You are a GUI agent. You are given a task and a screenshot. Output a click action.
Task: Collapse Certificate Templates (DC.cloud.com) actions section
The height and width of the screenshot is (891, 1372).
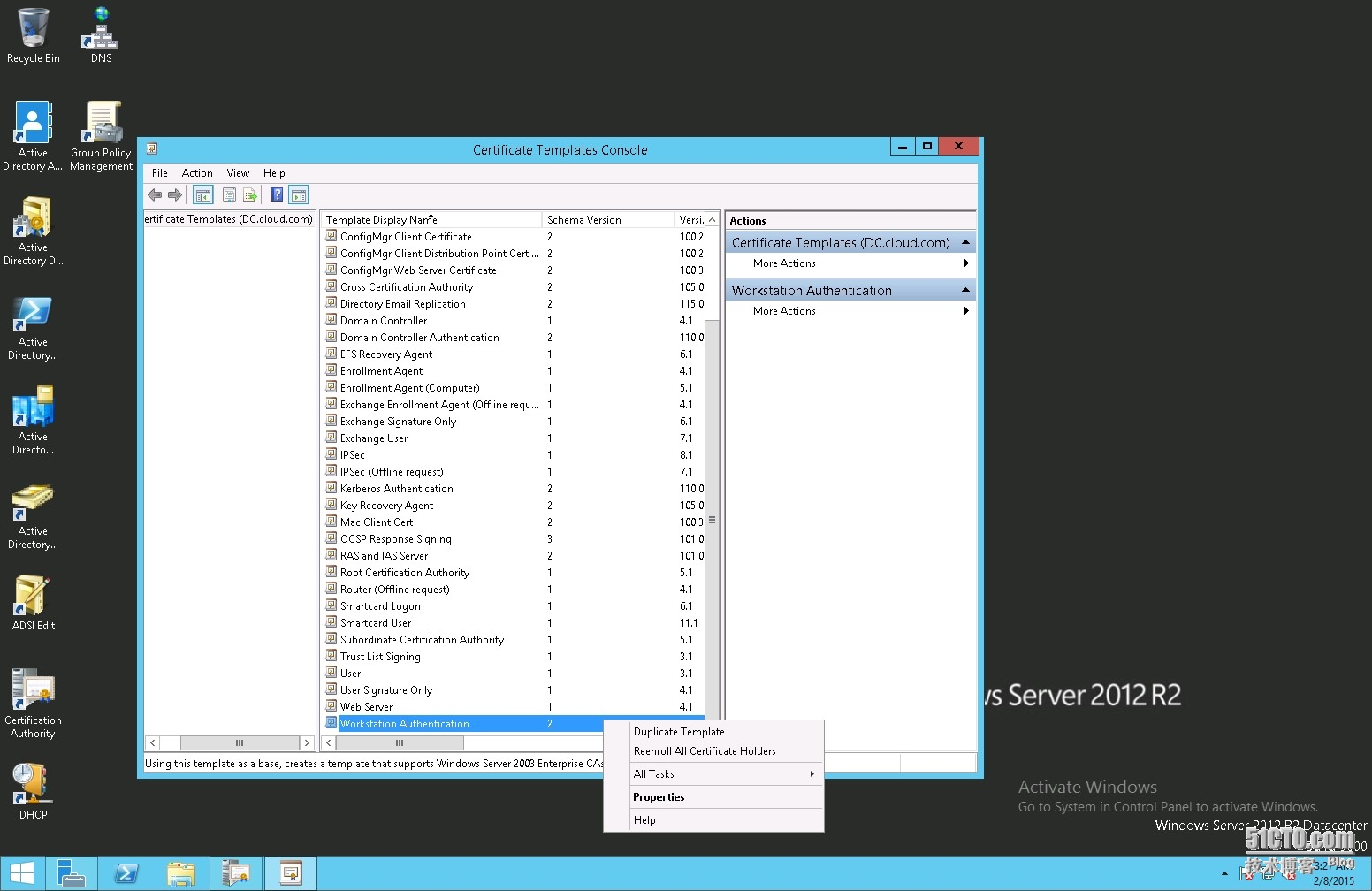tap(965, 242)
